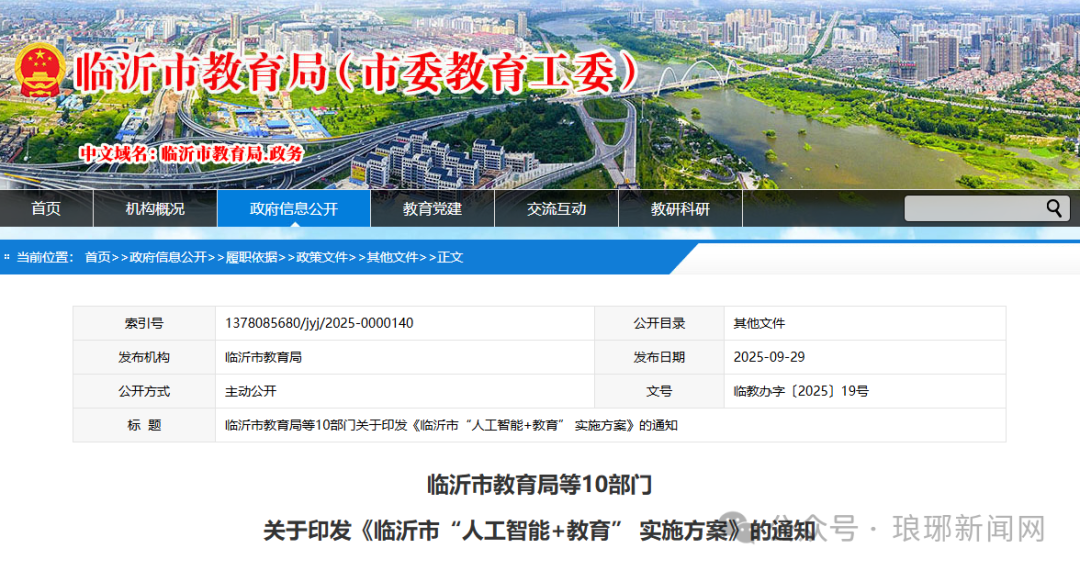
Task: Click the document number 临教办字〔2025〕19号
Action: coord(800,391)
